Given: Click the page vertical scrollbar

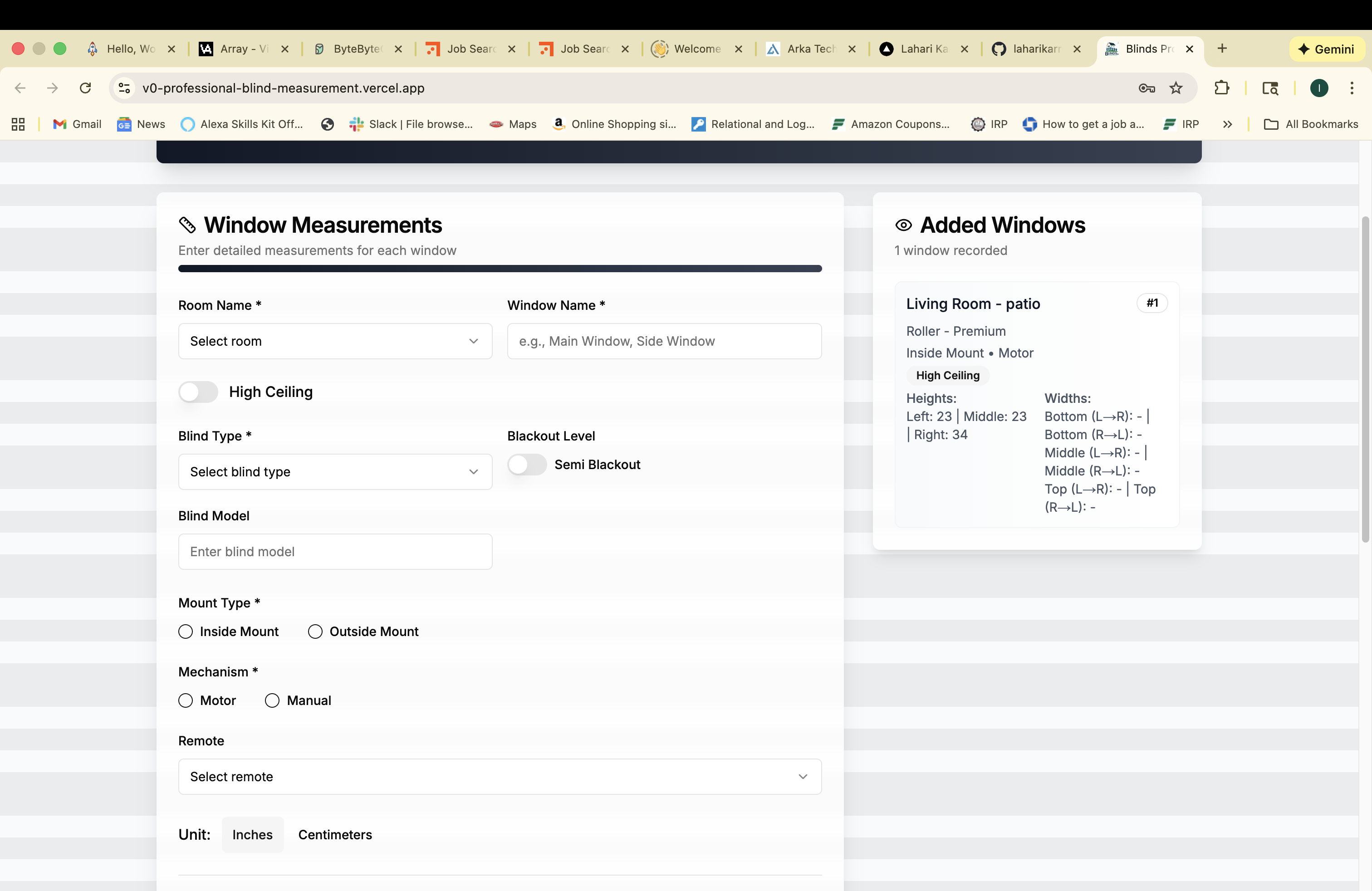Looking at the screenshot, I should coord(1365,379).
